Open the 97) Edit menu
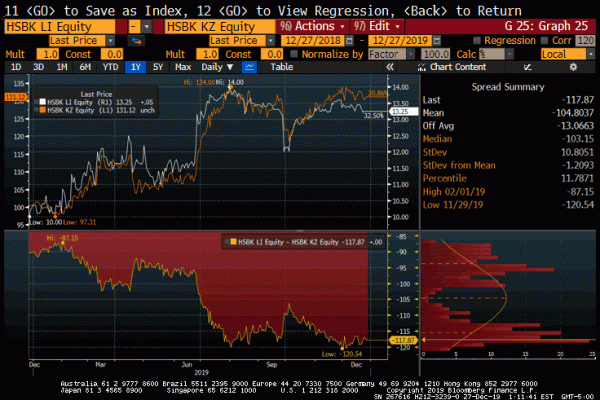This screenshot has width=600, height=400. pyautogui.click(x=377, y=26)
